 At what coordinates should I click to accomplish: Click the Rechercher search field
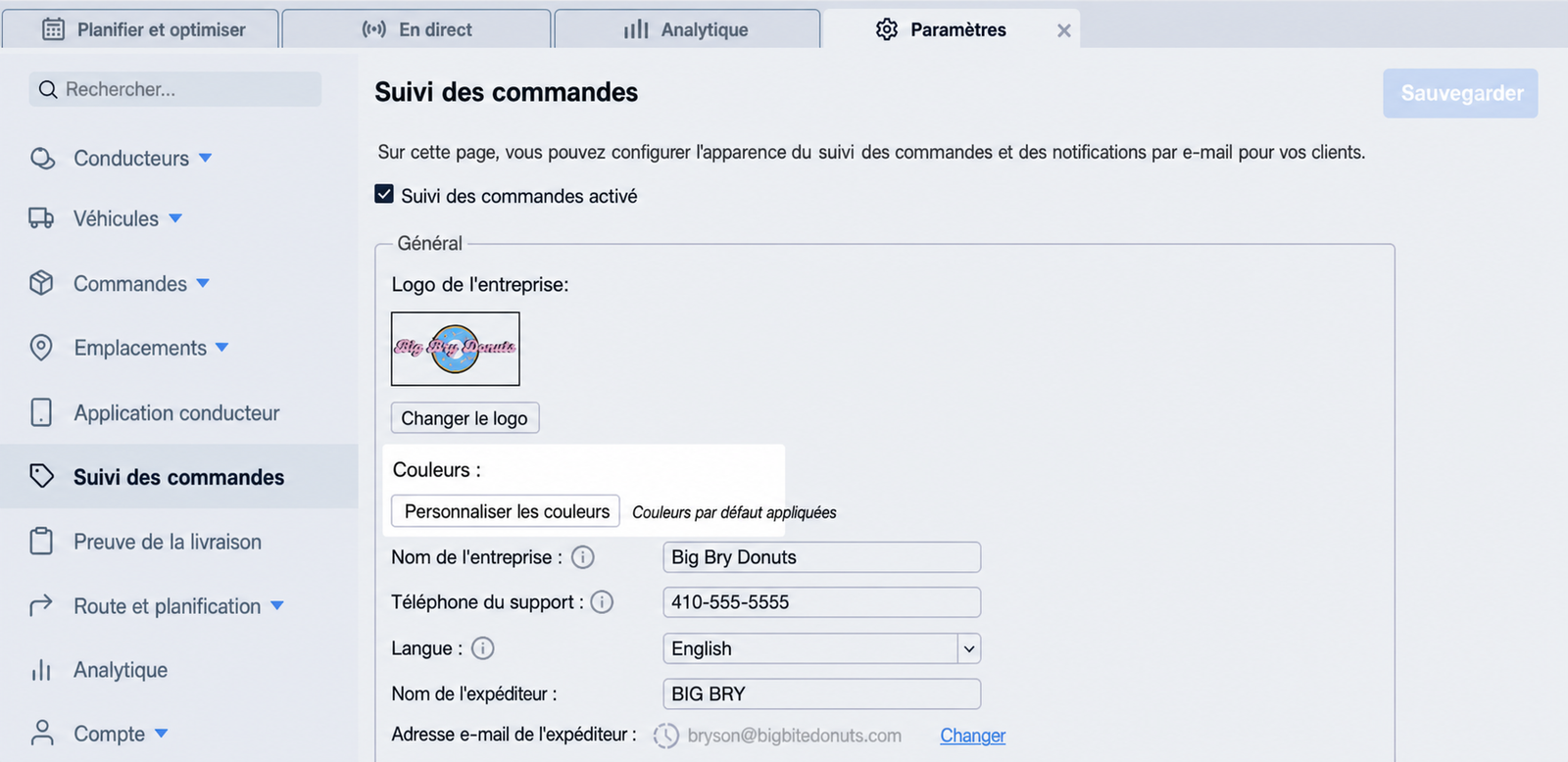[x=175, y=89]
